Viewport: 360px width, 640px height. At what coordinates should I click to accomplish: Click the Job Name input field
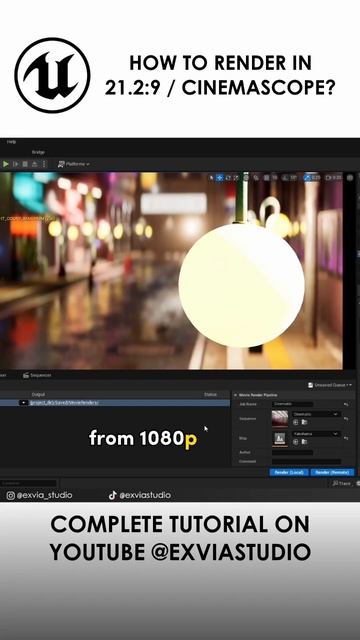292,404
